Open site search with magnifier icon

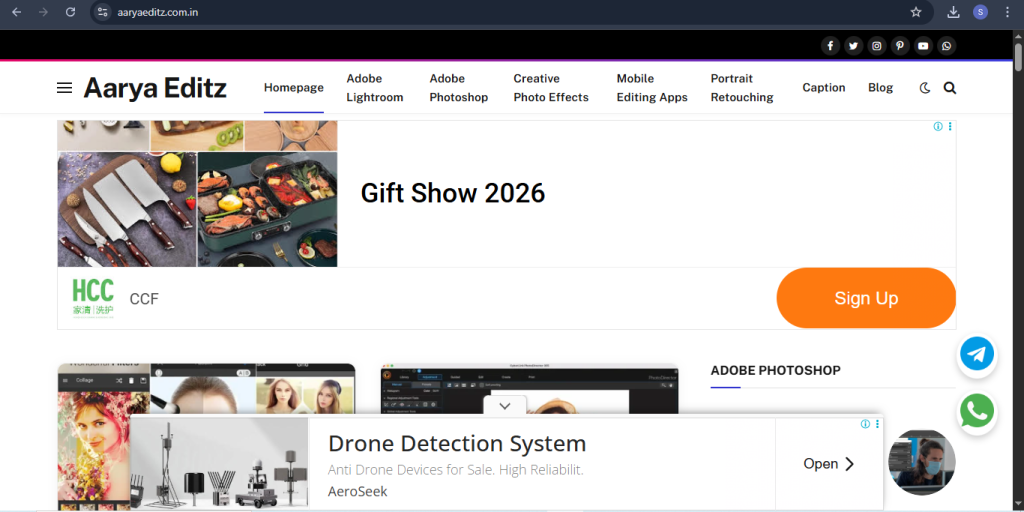(950, 88)
